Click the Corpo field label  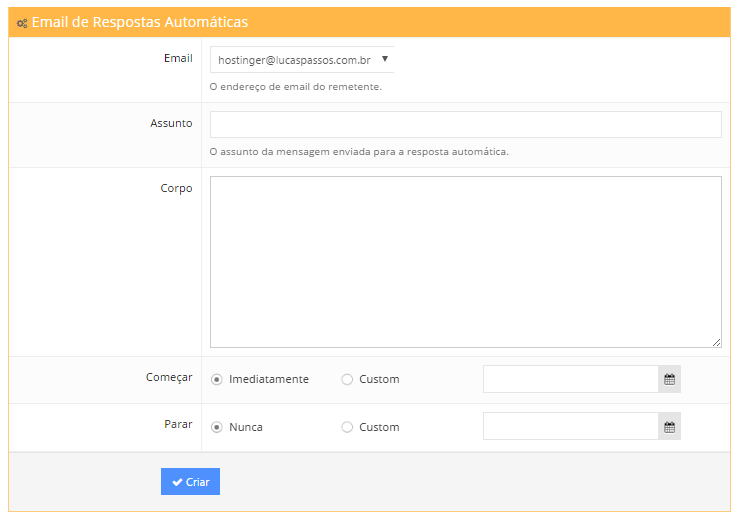(x=176, y=188)
